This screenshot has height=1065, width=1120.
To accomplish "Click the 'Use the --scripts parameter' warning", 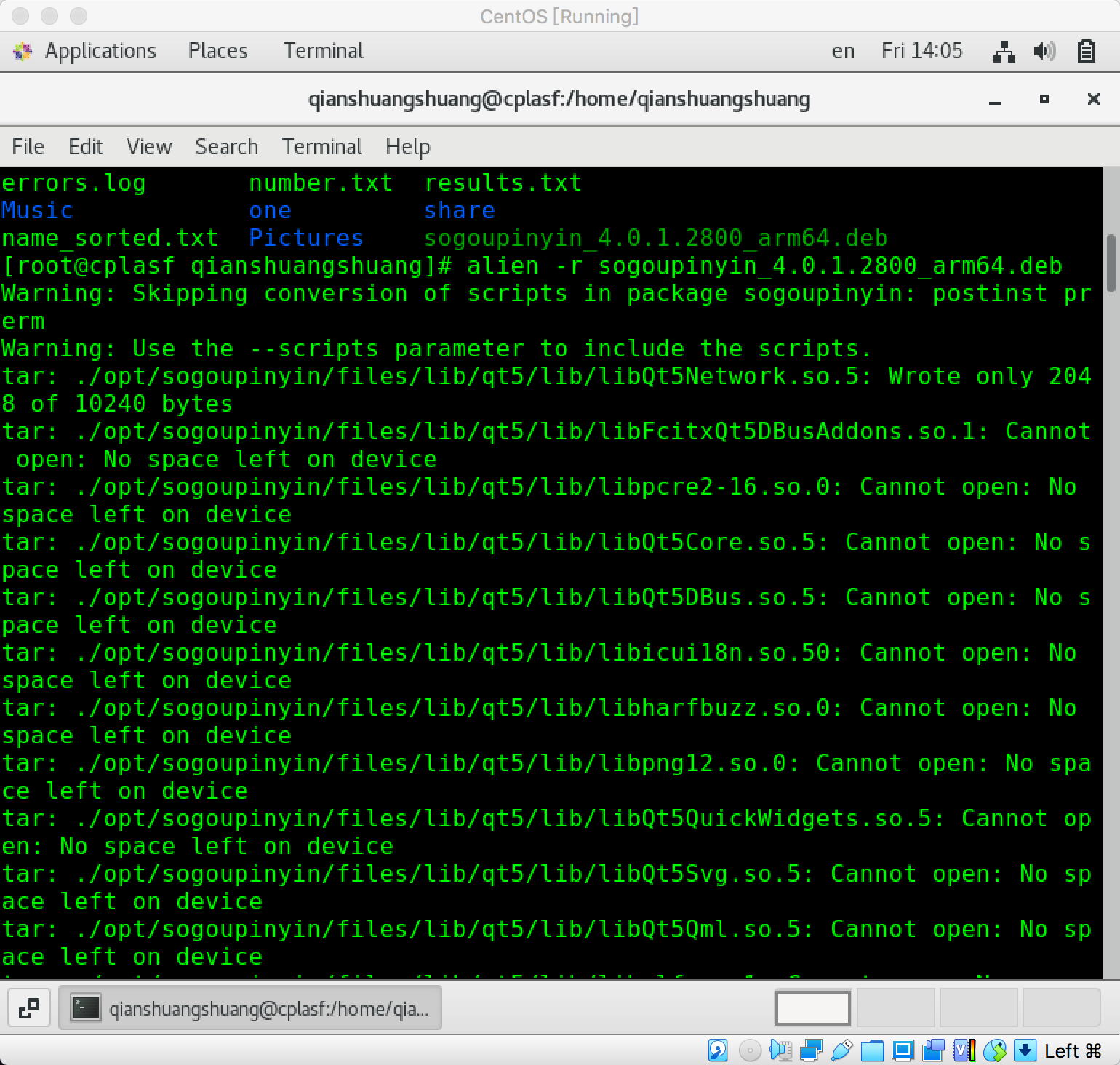I will coord(436,349).
